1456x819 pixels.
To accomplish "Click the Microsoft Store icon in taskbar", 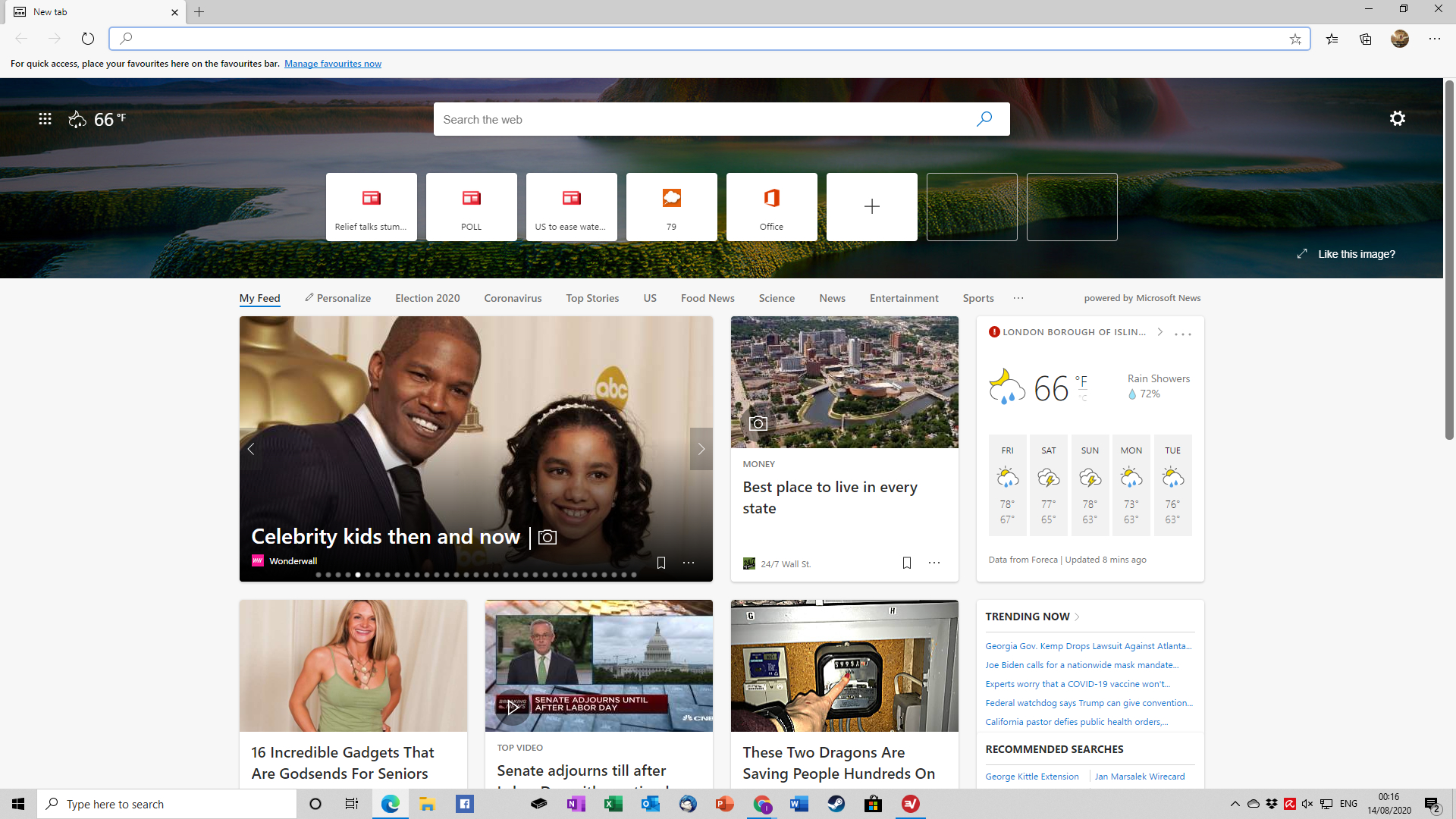I will [x=873, y=804].
